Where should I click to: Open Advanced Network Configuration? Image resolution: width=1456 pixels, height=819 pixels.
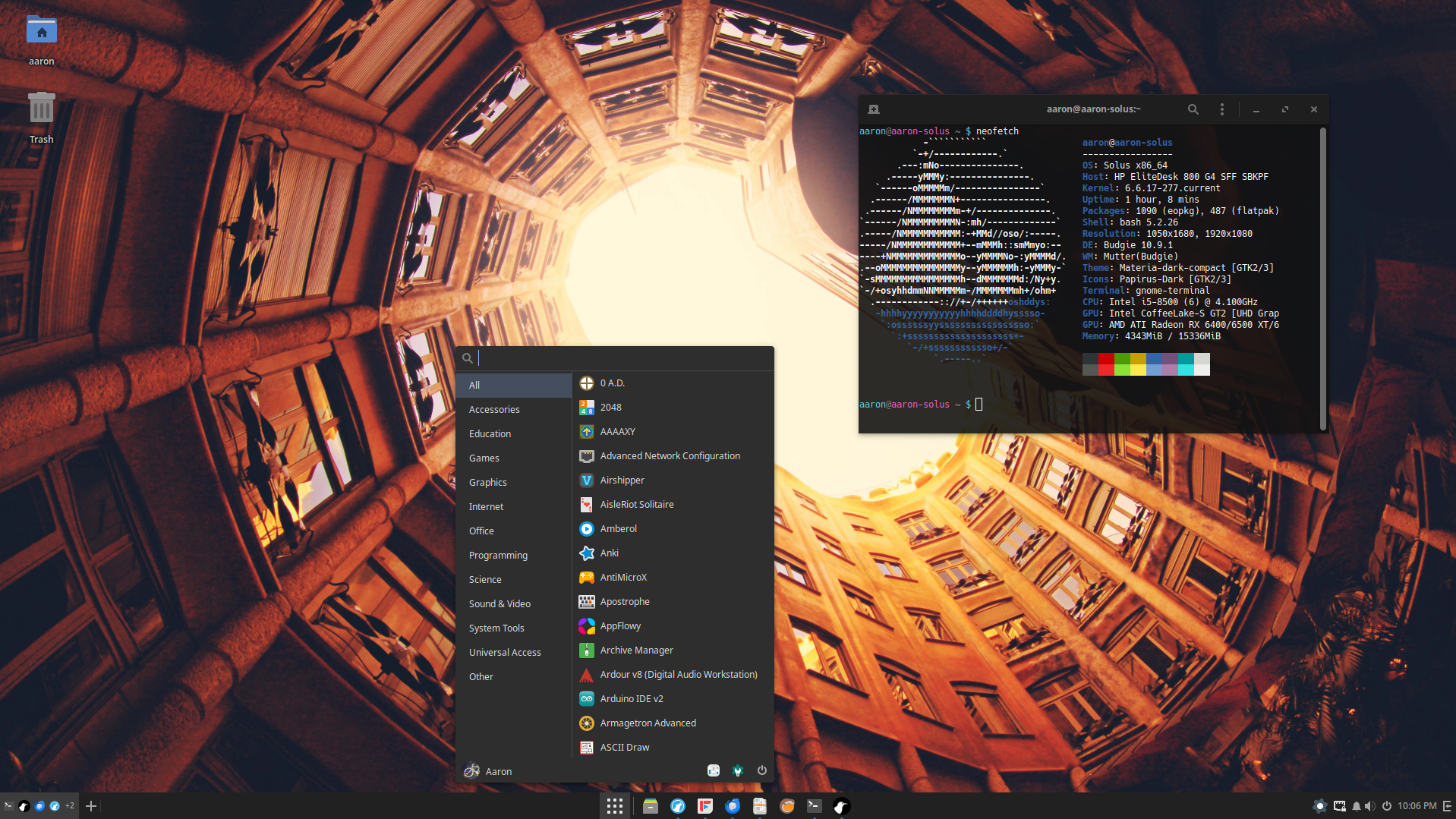673,456
